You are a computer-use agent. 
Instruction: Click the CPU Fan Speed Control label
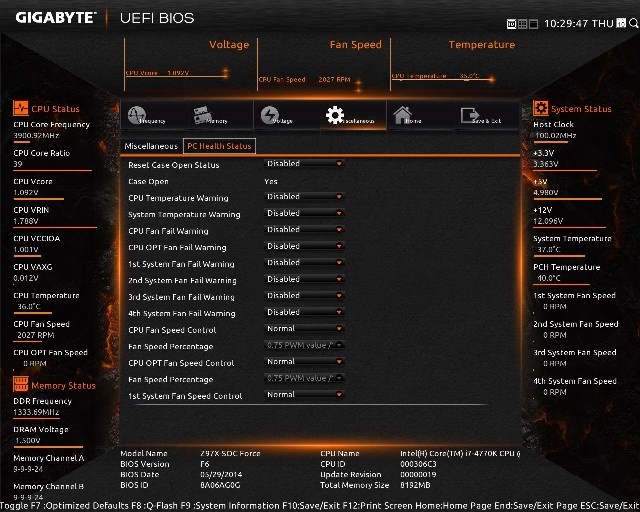(x=172, y=330)
